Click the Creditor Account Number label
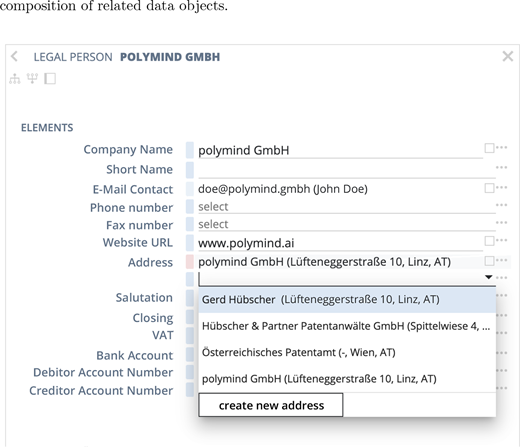Image resolution: width=520 pixels, height=447 pixels. pos(101,391)
